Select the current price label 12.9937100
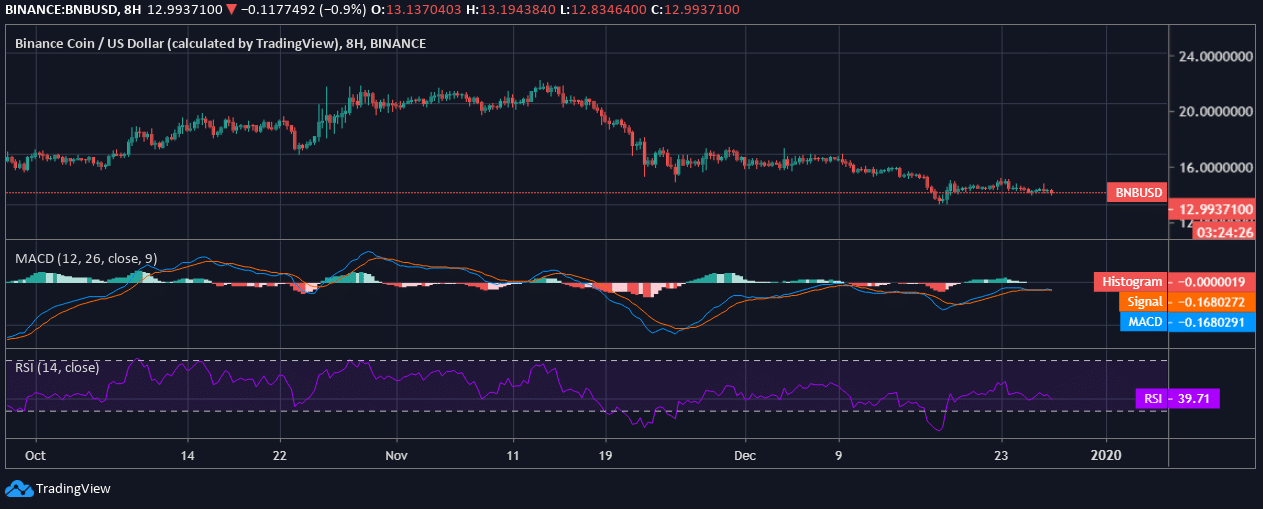The width and height of the screenshot is (1263, 509). point(1213,209)
